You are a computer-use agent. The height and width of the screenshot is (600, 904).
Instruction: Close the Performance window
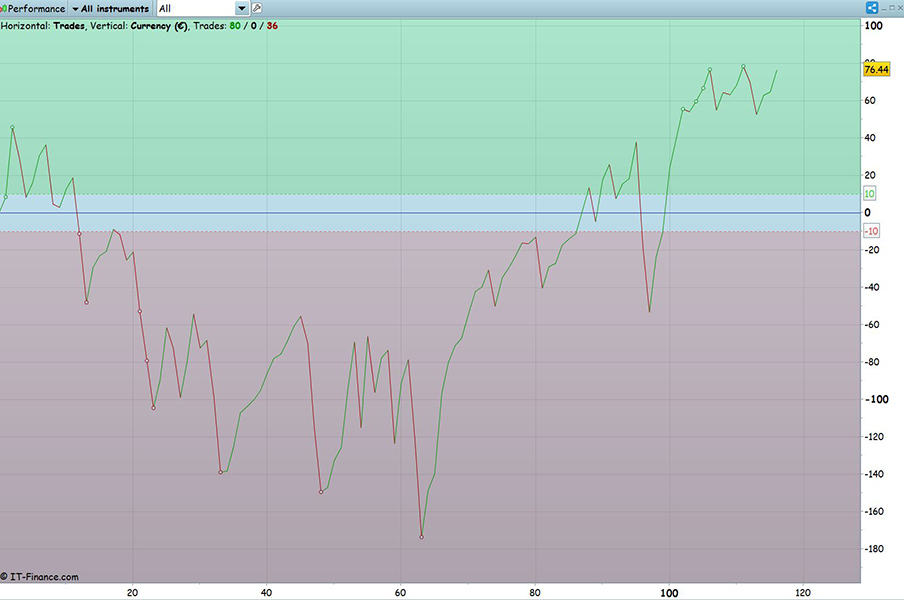[899, 8]
